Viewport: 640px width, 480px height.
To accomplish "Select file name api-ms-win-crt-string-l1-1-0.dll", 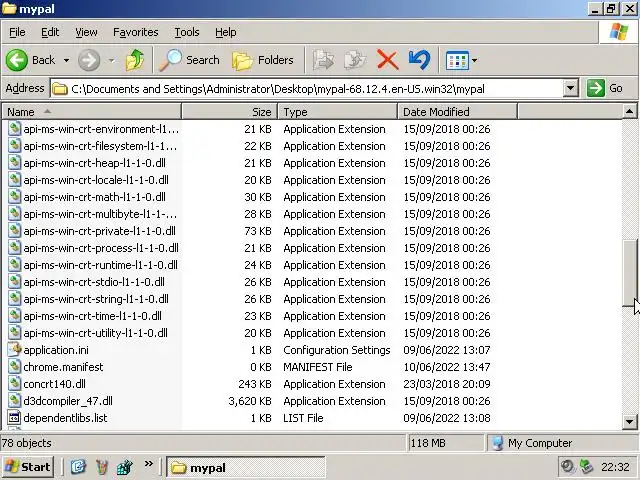I will pyautogui.click(x=96, y=299).
